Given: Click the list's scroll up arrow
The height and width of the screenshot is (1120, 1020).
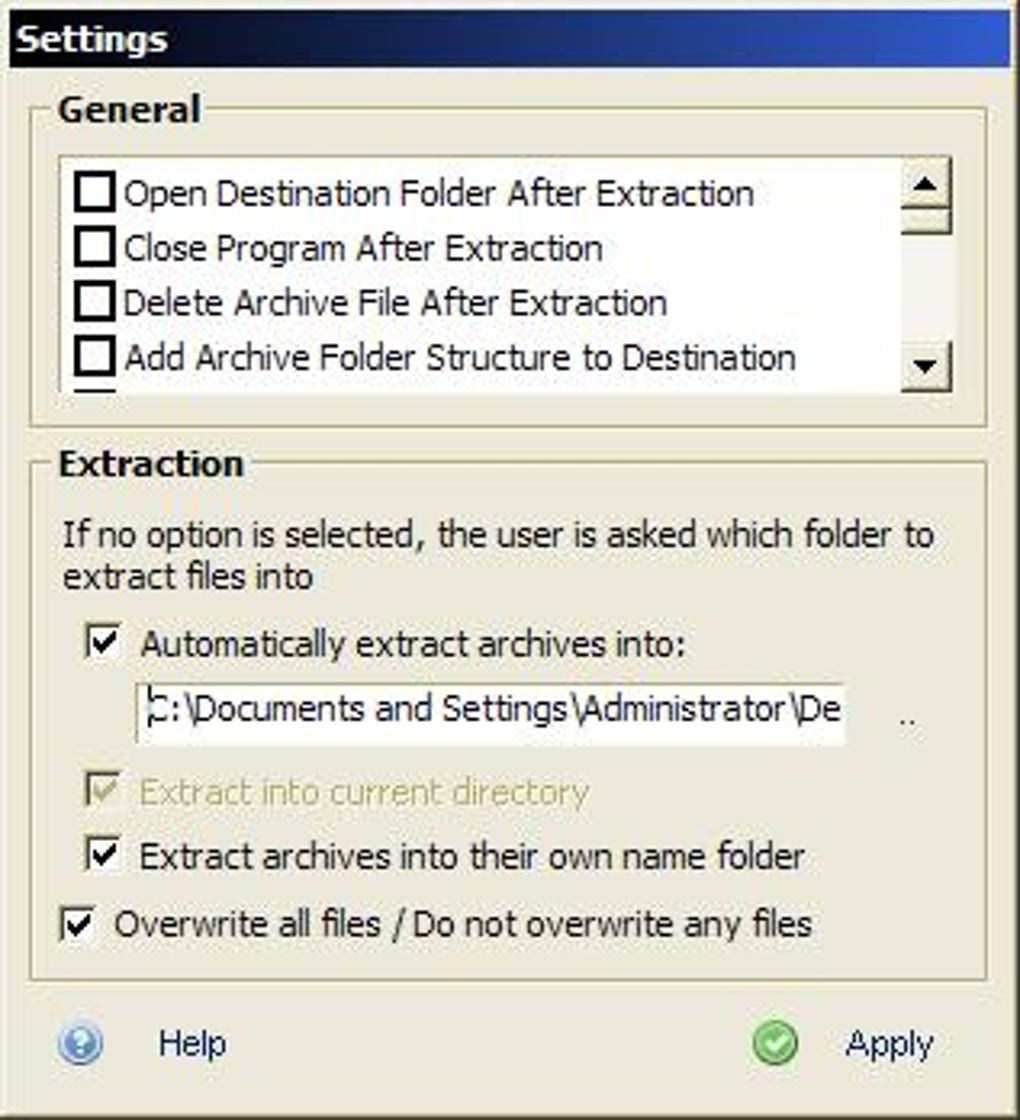Looking at the screenshot, I should [925, 184].
